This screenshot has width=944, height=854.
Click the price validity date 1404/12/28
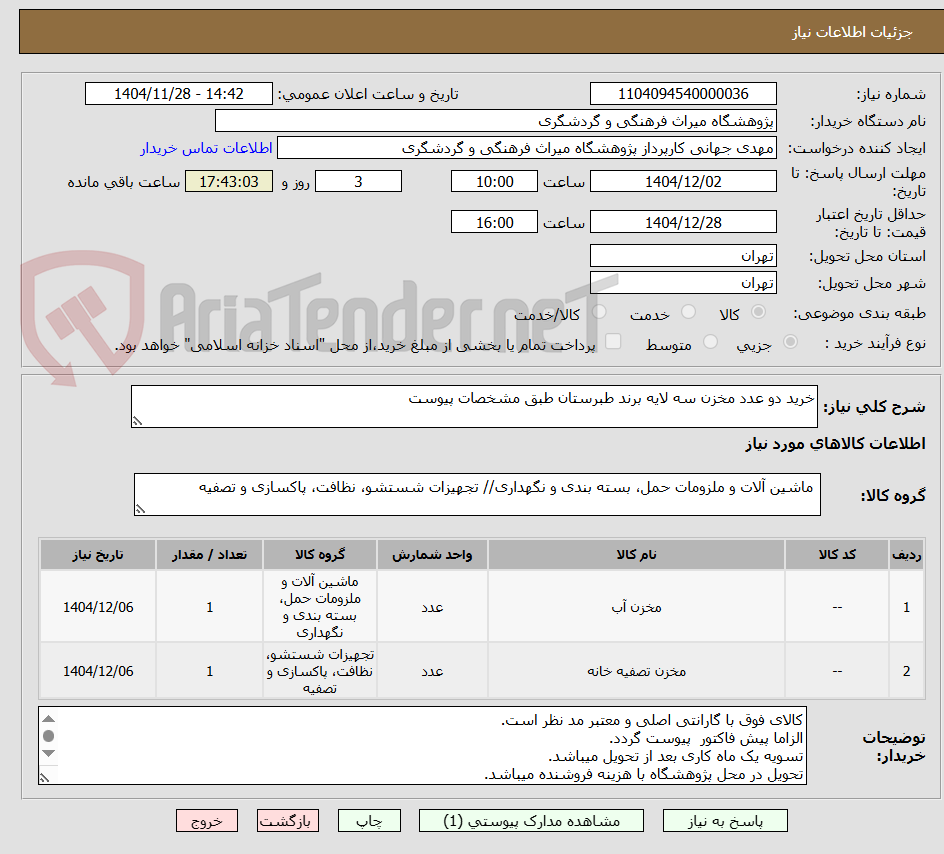coord(683,222)
